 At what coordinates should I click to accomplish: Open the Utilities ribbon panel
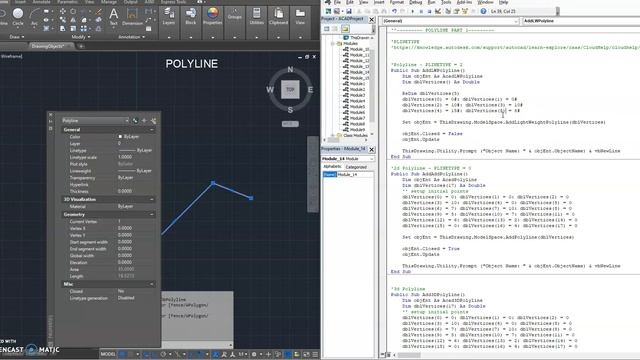point(256,16)
